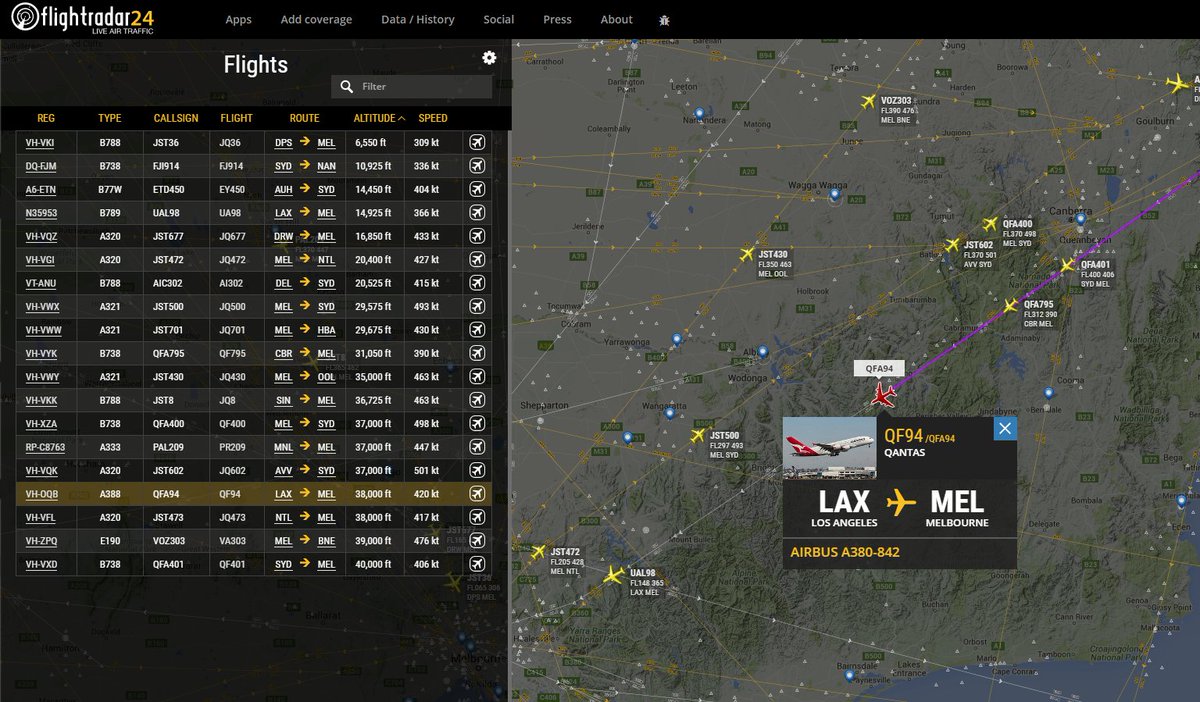
Task: Open the Social menu
Action: [498, 19]
